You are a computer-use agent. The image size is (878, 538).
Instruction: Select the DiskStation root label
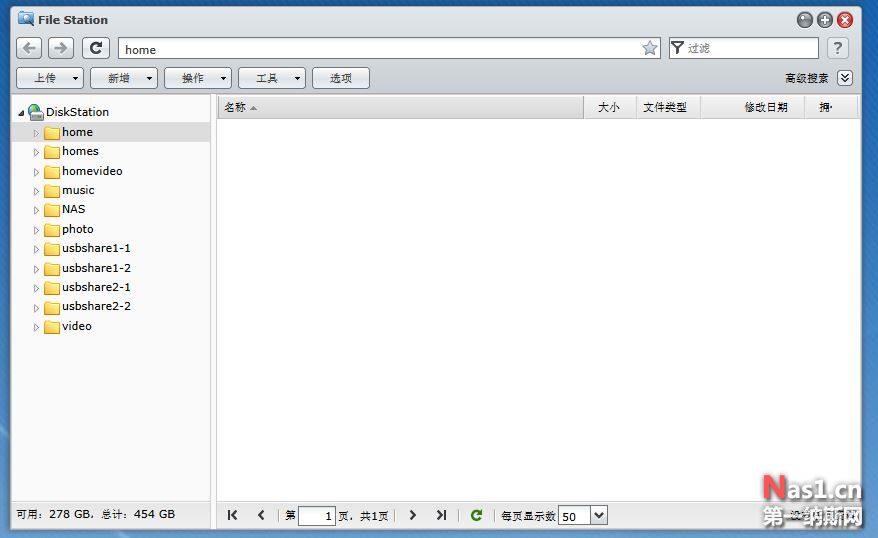[77, 112]
